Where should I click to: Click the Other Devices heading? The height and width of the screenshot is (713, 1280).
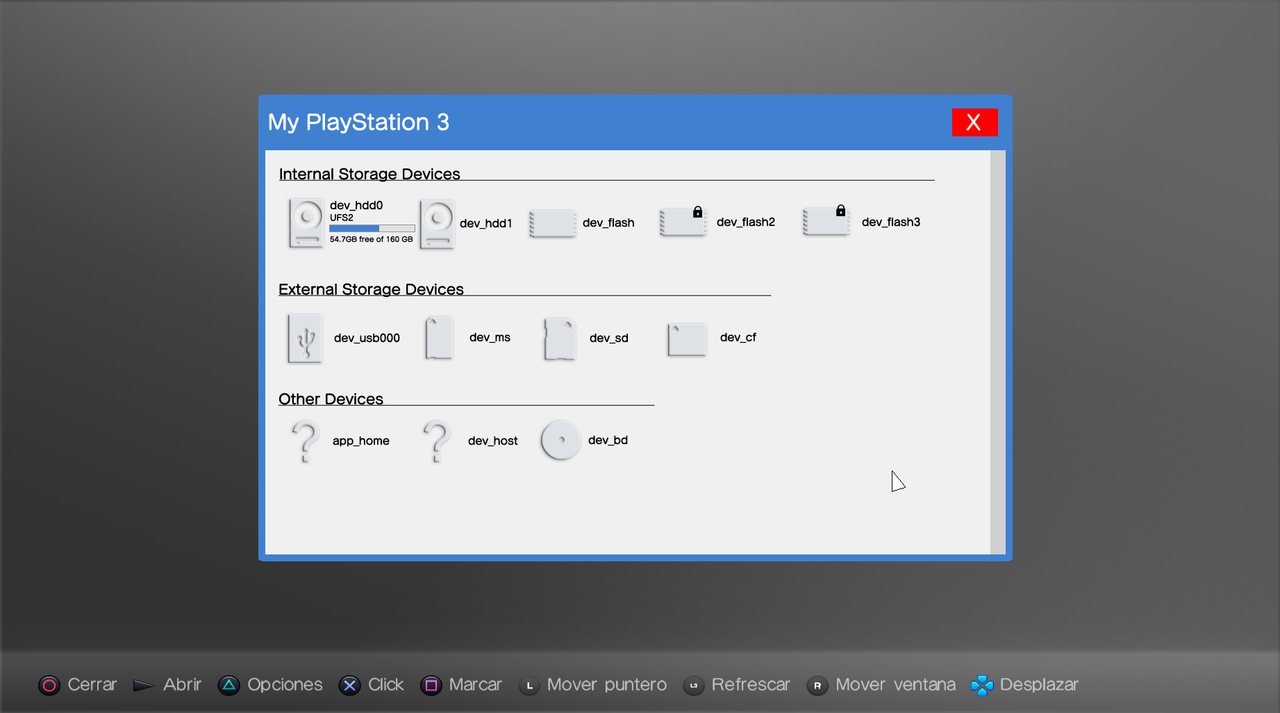pyautogui.click(x=331, y=399)
